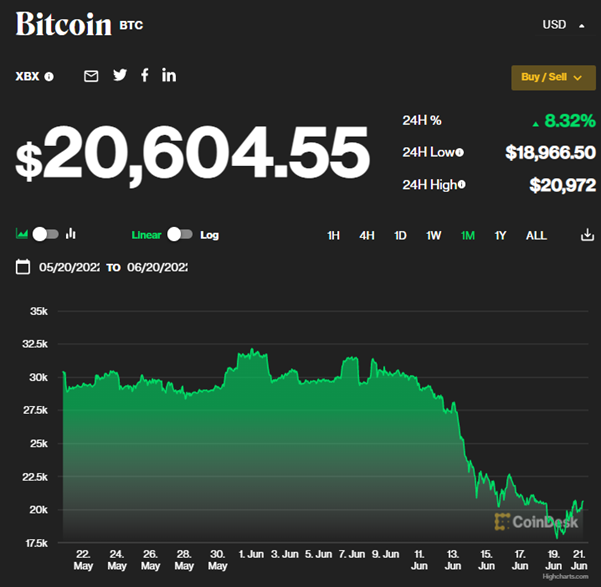The height and width of the screenshot is (587, 601).
Task: Share via Facebook icon
Action: [145, 75]
